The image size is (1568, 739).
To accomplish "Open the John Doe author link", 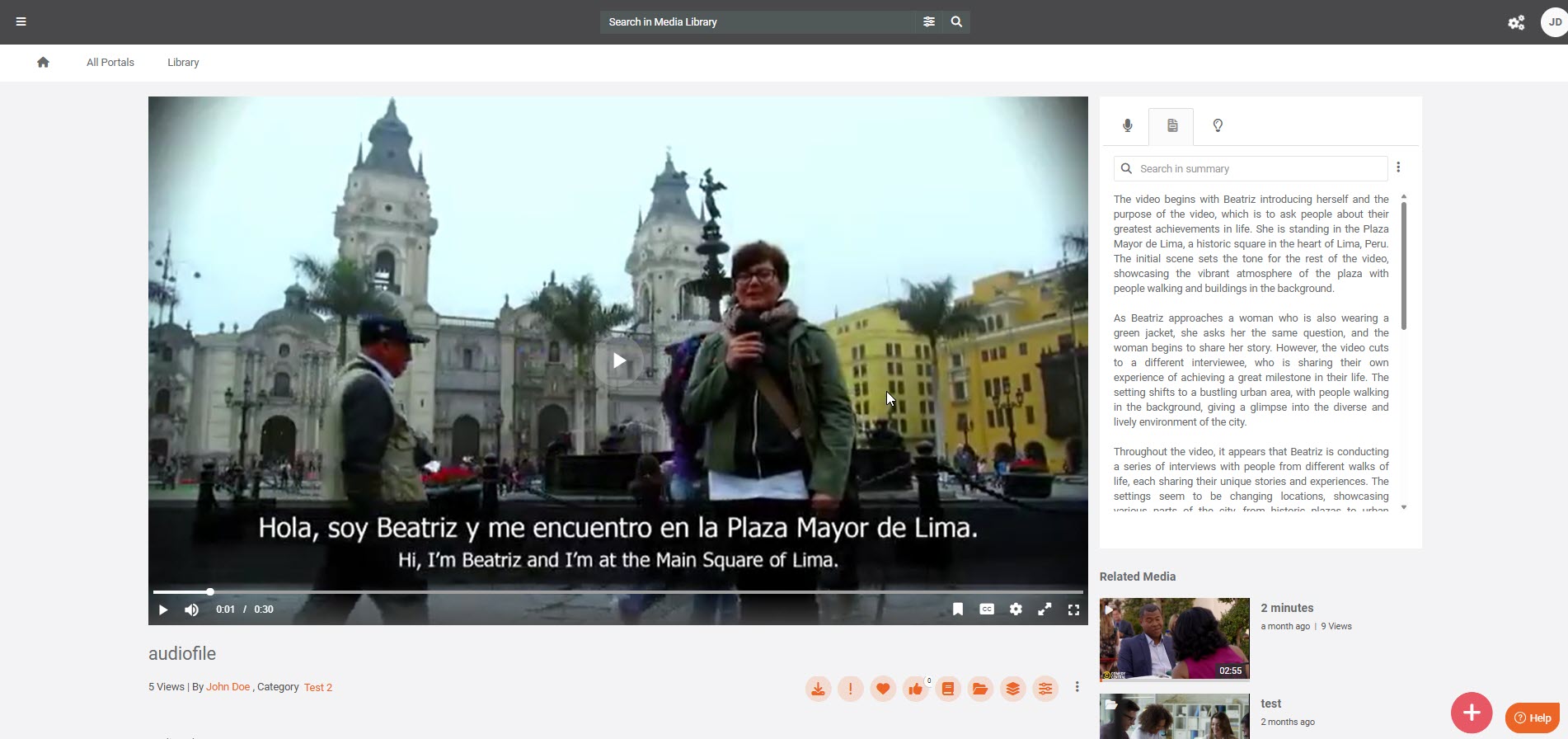I will pyautogui.click(x=228, y=687).
